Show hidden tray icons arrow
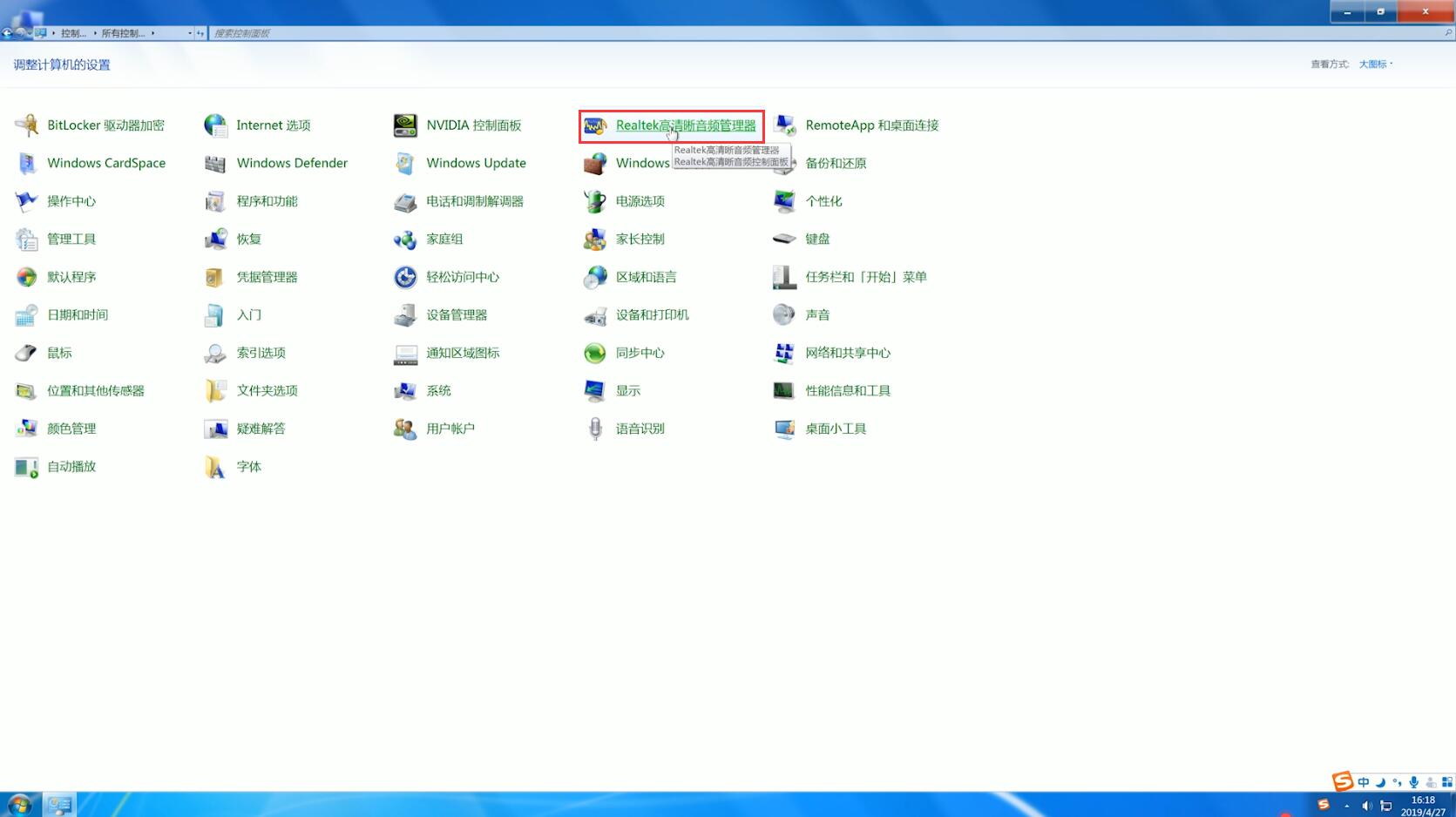 point(1347,806)
